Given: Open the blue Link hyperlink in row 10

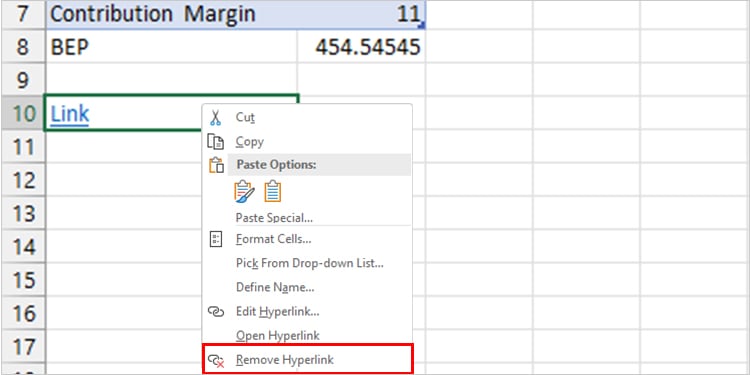Looking at the screenshot, I should [x=70, y=114].
